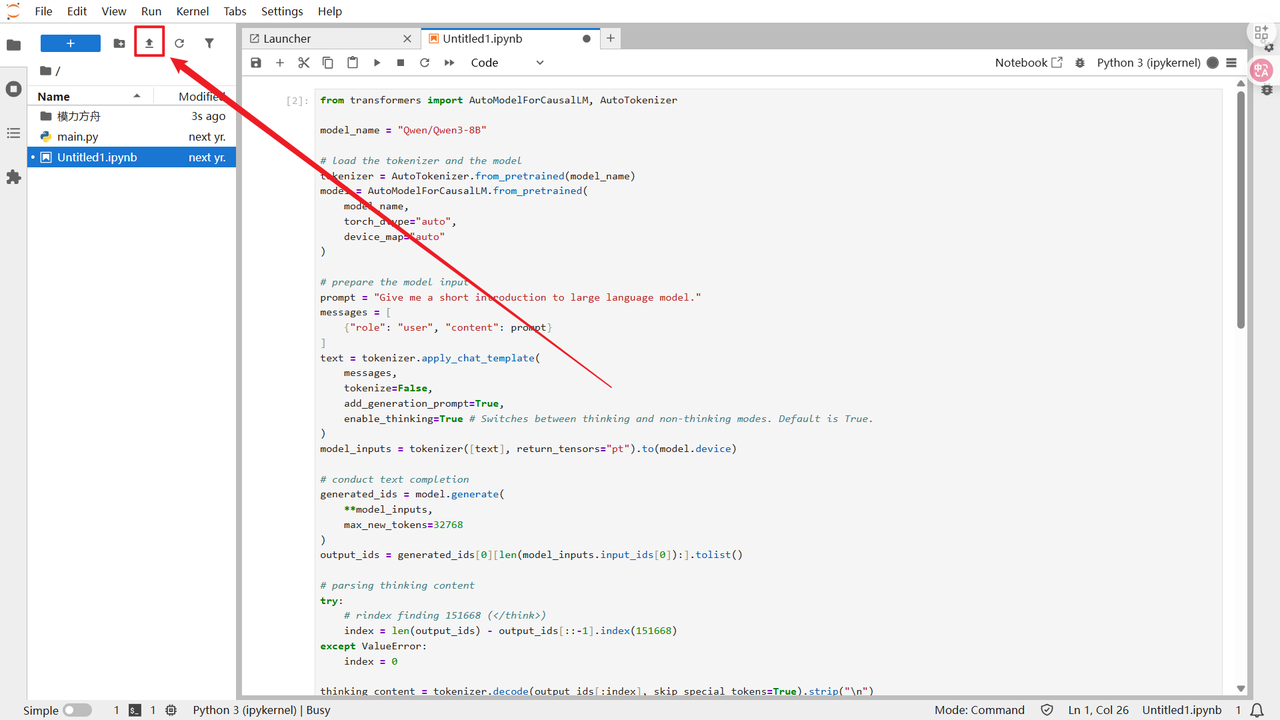The height and width of the screenshot is (720, 1280).
Task: Close the Launcher tab
Action: click(407, 38)
